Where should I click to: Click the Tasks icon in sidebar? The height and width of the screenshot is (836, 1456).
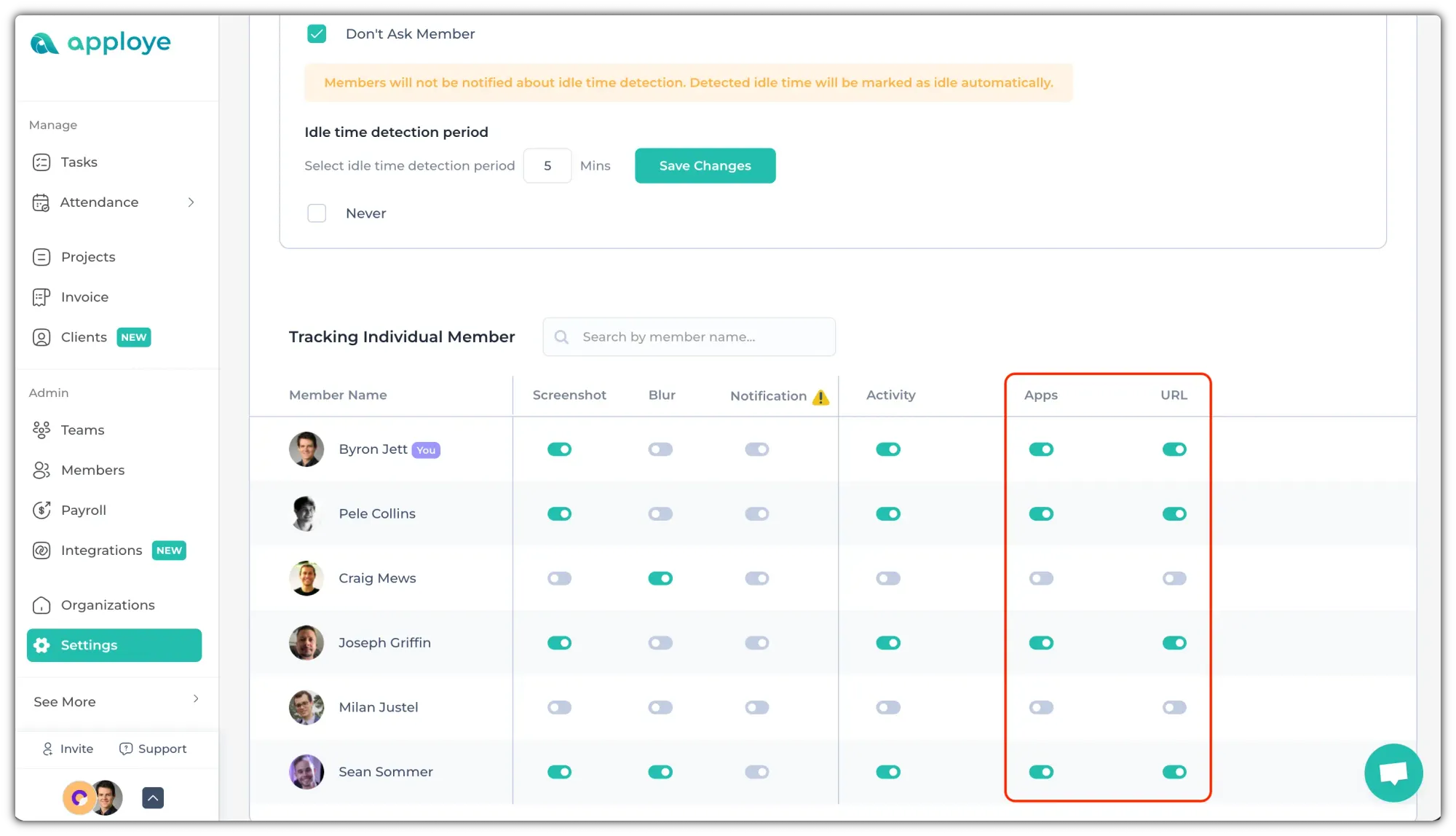coord(41,162)
